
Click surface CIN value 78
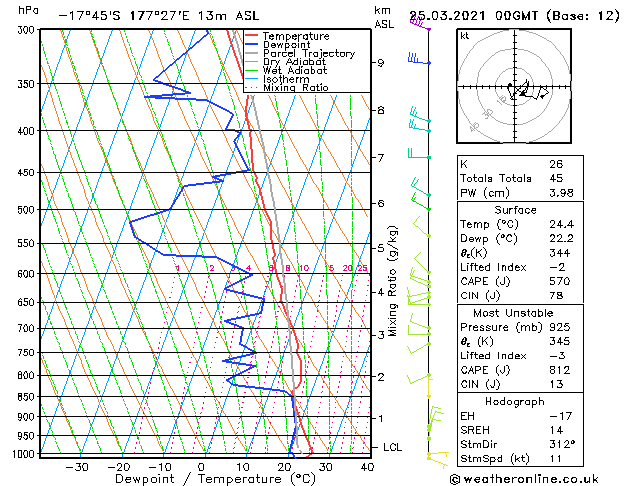[556, 296]
